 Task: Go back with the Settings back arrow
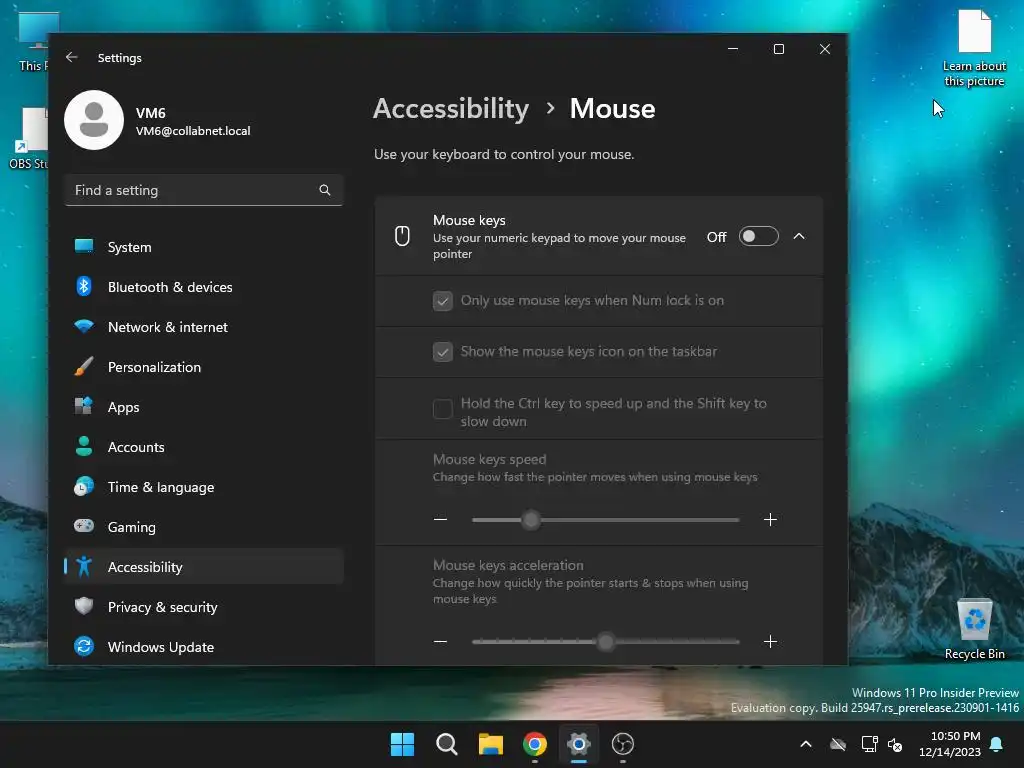click(72, 57)
